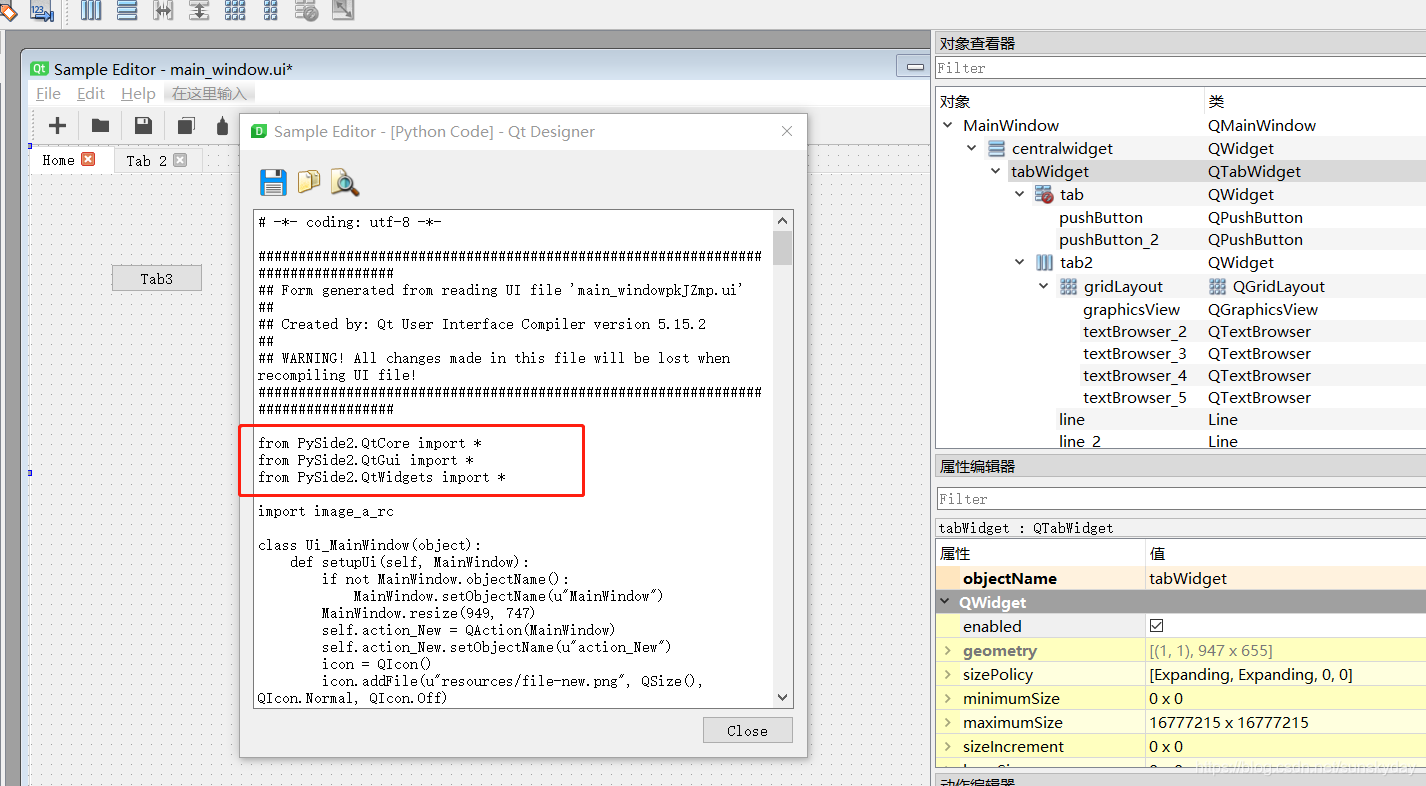Click the Close button in the code dialog

click(x=747, y=730)
